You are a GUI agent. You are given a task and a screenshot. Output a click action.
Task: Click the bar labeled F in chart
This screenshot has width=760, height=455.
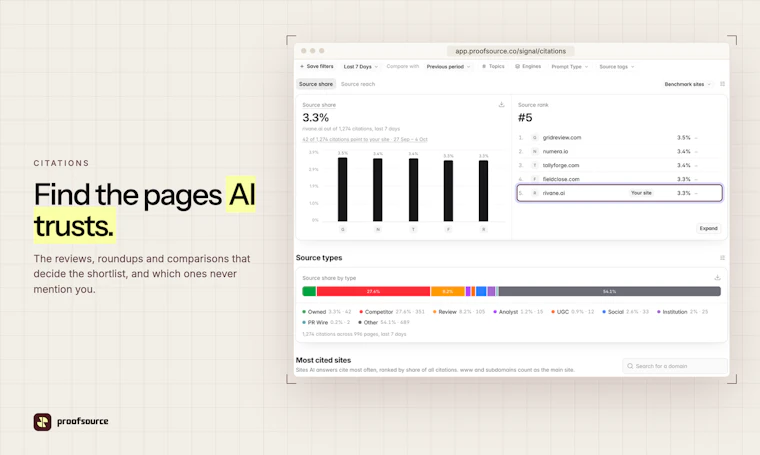coord(448,190)
